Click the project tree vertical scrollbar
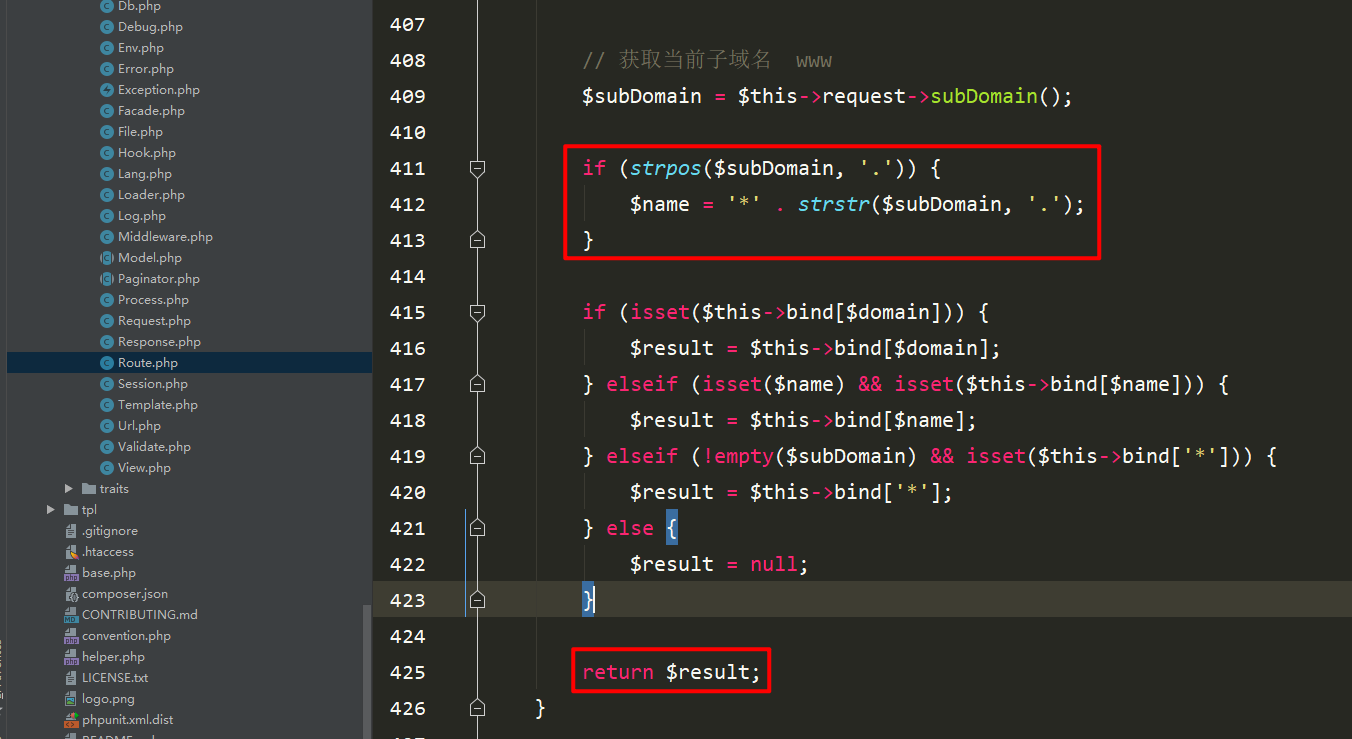 pyautogui.click(x=367, y=670)
